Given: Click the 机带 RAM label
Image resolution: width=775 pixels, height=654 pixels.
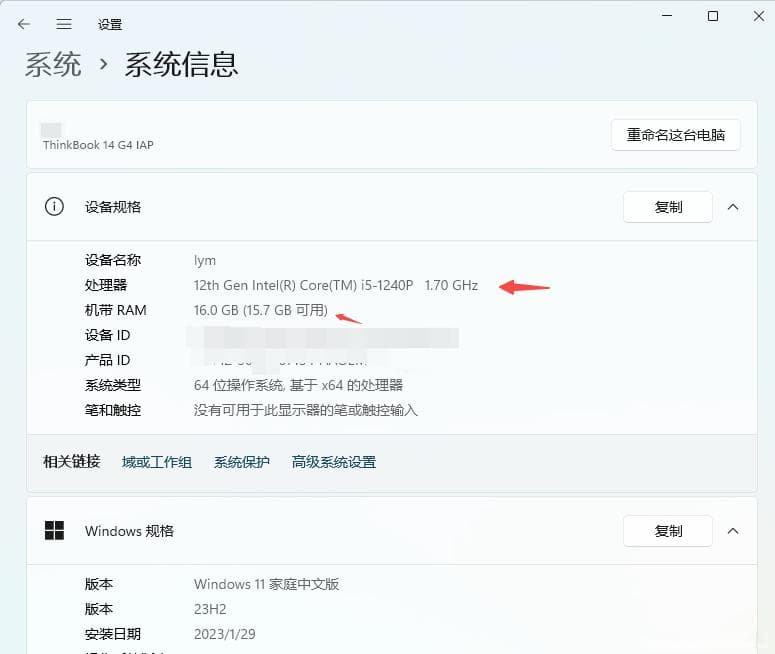Looking at the screenshot, I should click(115, 310).
